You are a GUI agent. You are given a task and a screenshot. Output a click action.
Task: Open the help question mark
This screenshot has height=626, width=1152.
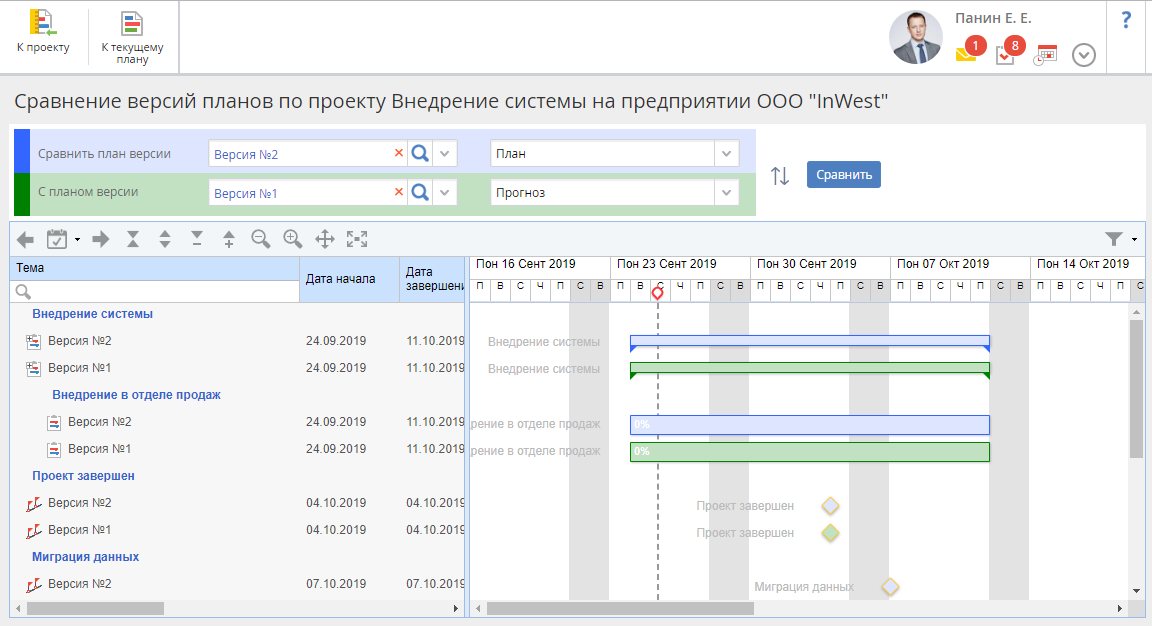[1126, 20]
